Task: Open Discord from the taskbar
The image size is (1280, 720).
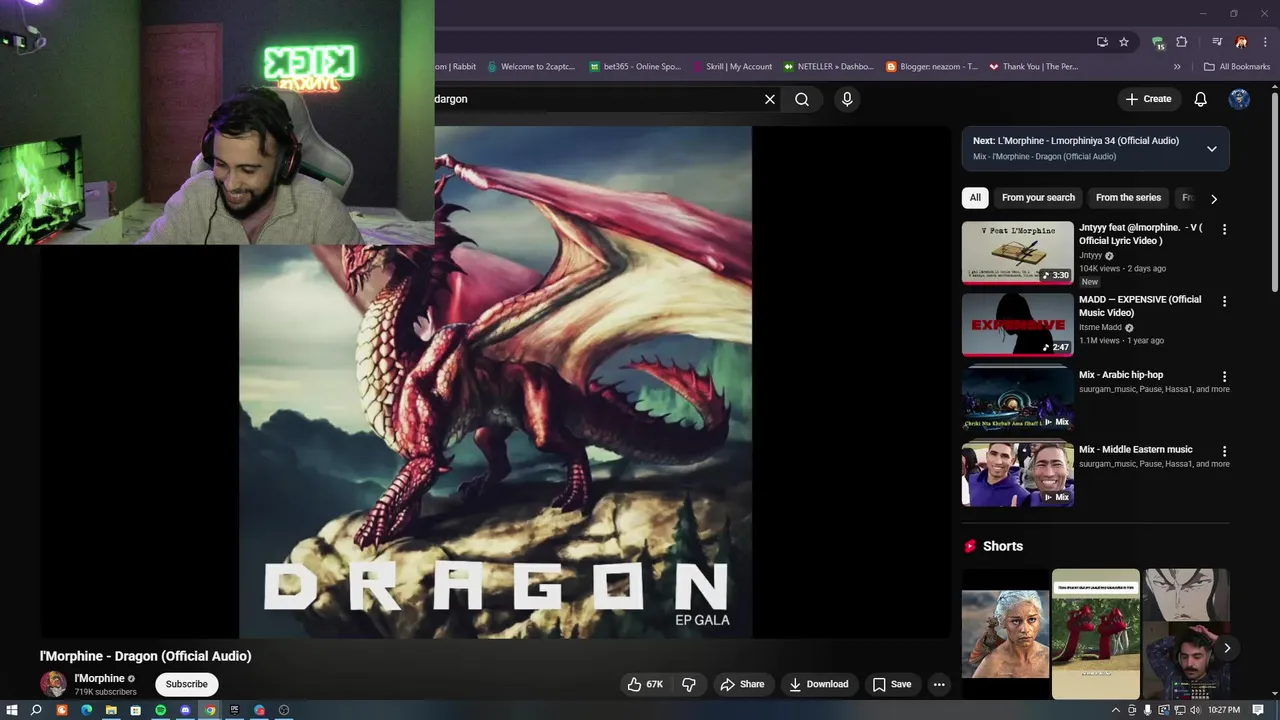Action: (185, 710)
